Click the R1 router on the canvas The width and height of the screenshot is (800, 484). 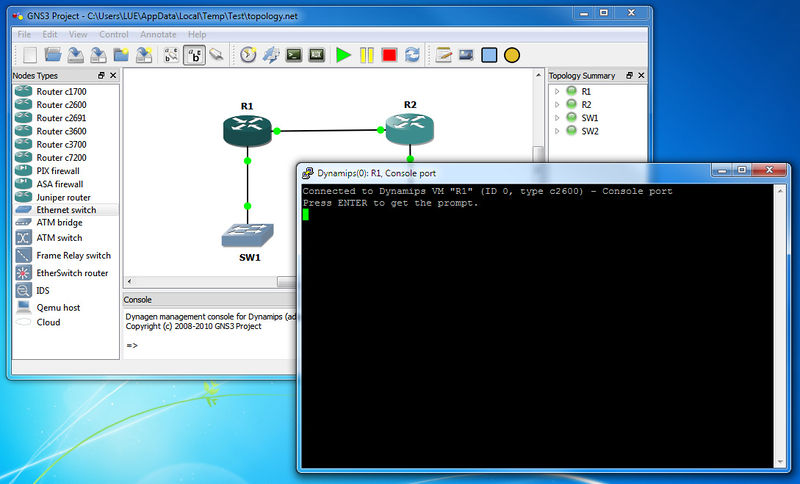[247, 130]
